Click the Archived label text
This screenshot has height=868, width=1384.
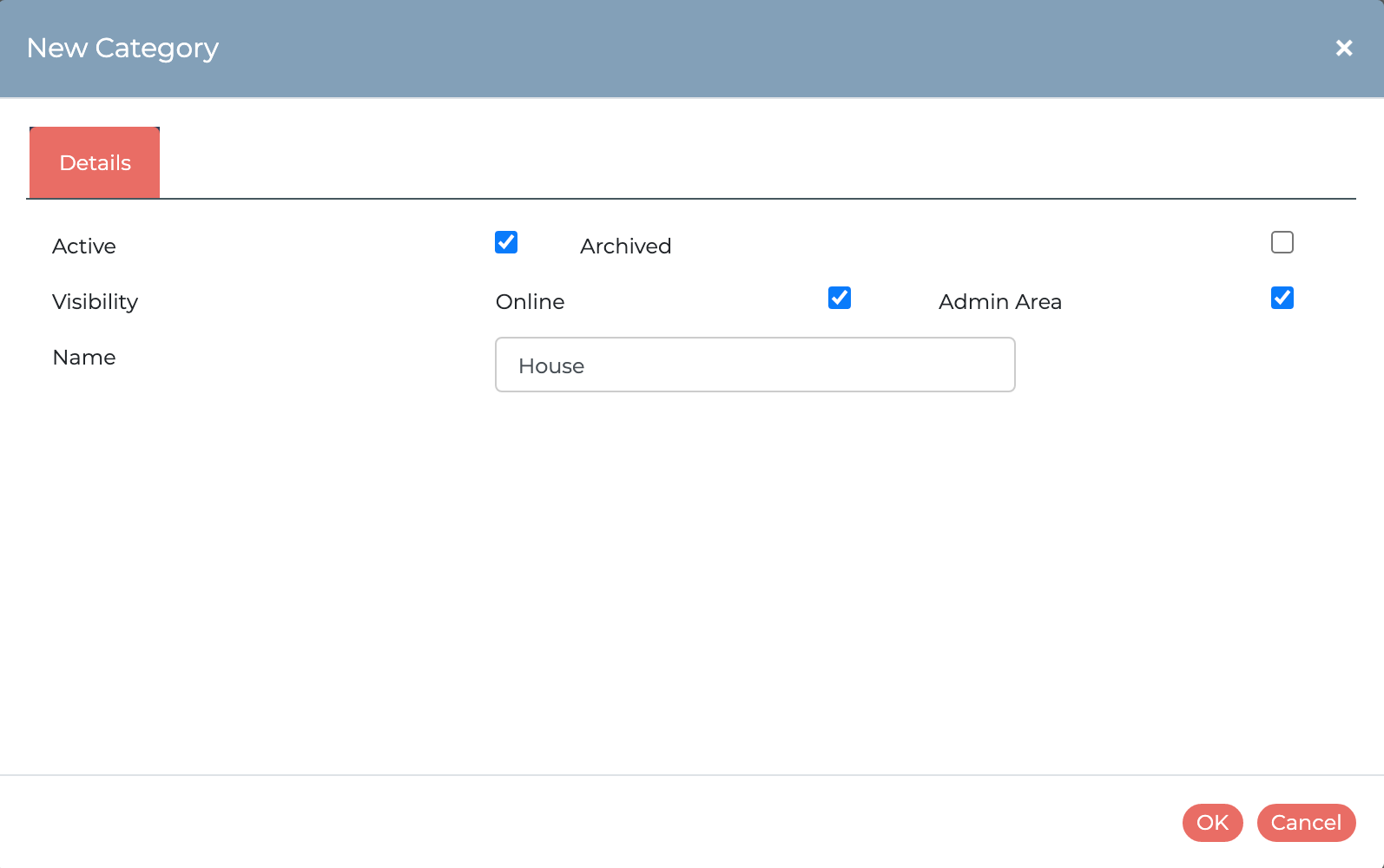coord(625,247)
